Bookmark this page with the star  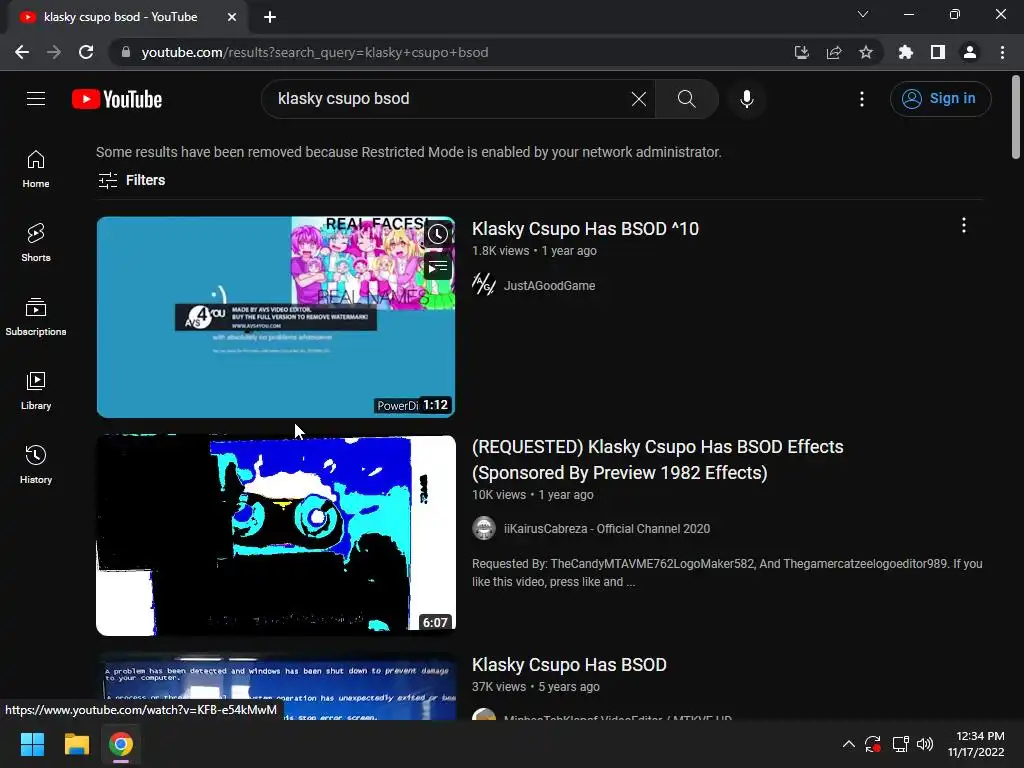point(865,52)
